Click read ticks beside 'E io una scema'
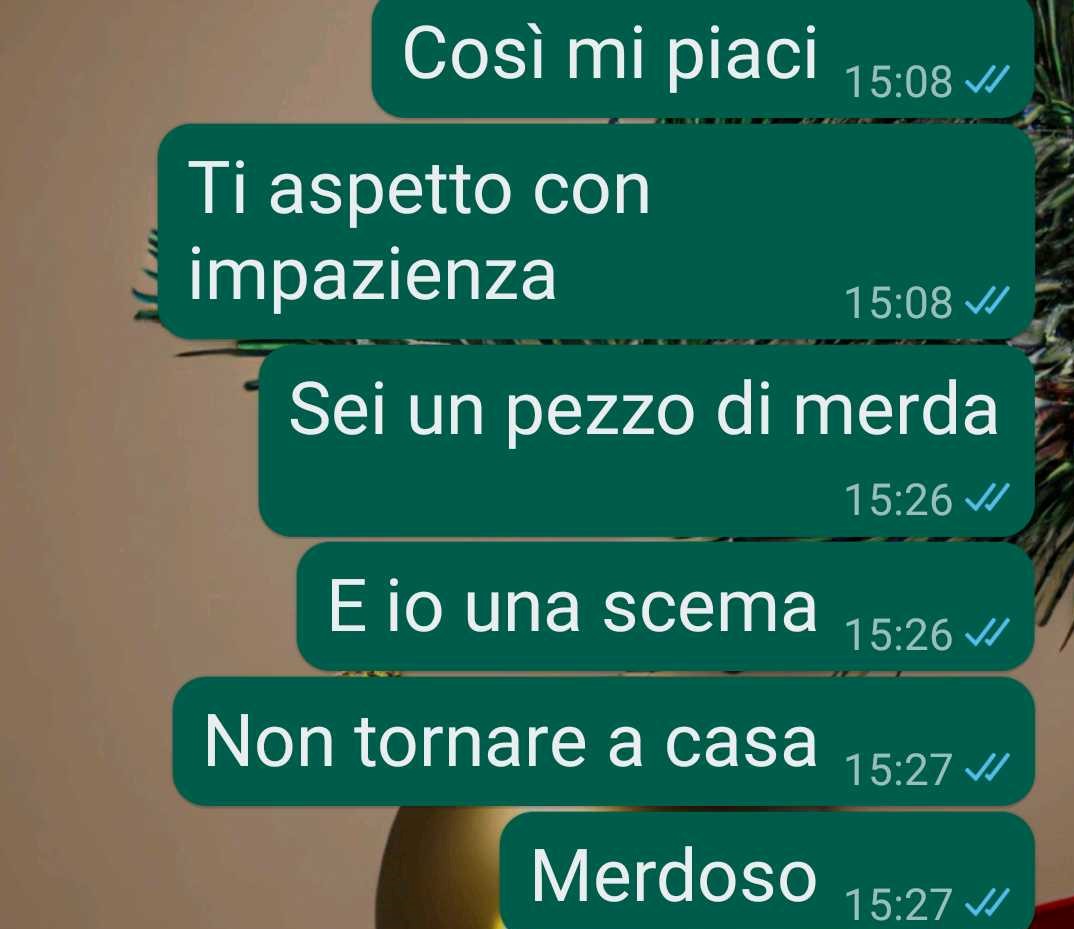Image resolution: width=1074 pixels, height=929 pixels. pyautogui.click(x=986, y=634)
